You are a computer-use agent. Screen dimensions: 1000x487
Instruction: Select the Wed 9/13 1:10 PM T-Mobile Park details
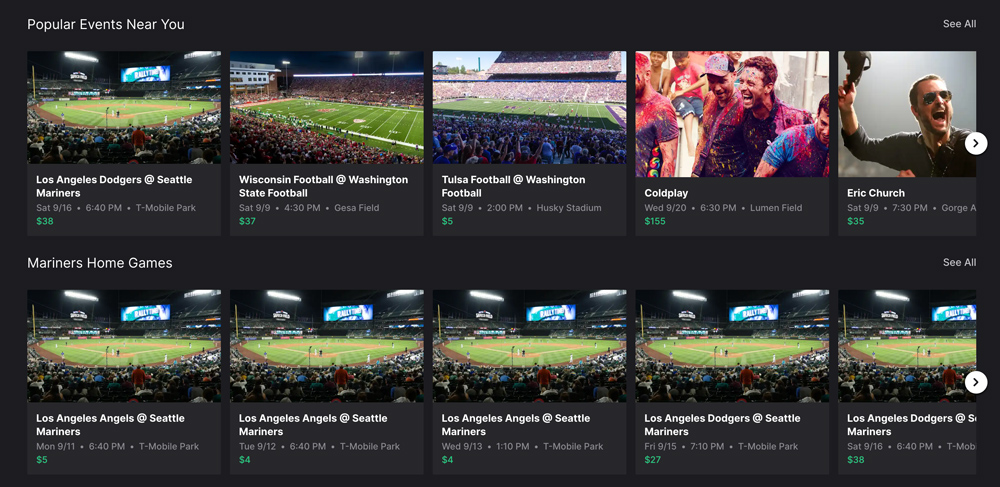tap(522, 446)
